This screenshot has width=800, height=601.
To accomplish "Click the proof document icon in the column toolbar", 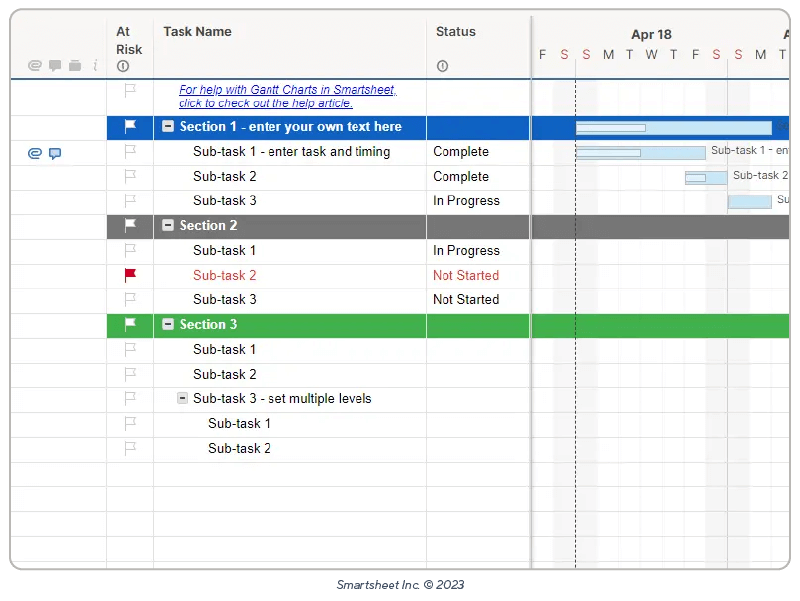I will point(76,65).
